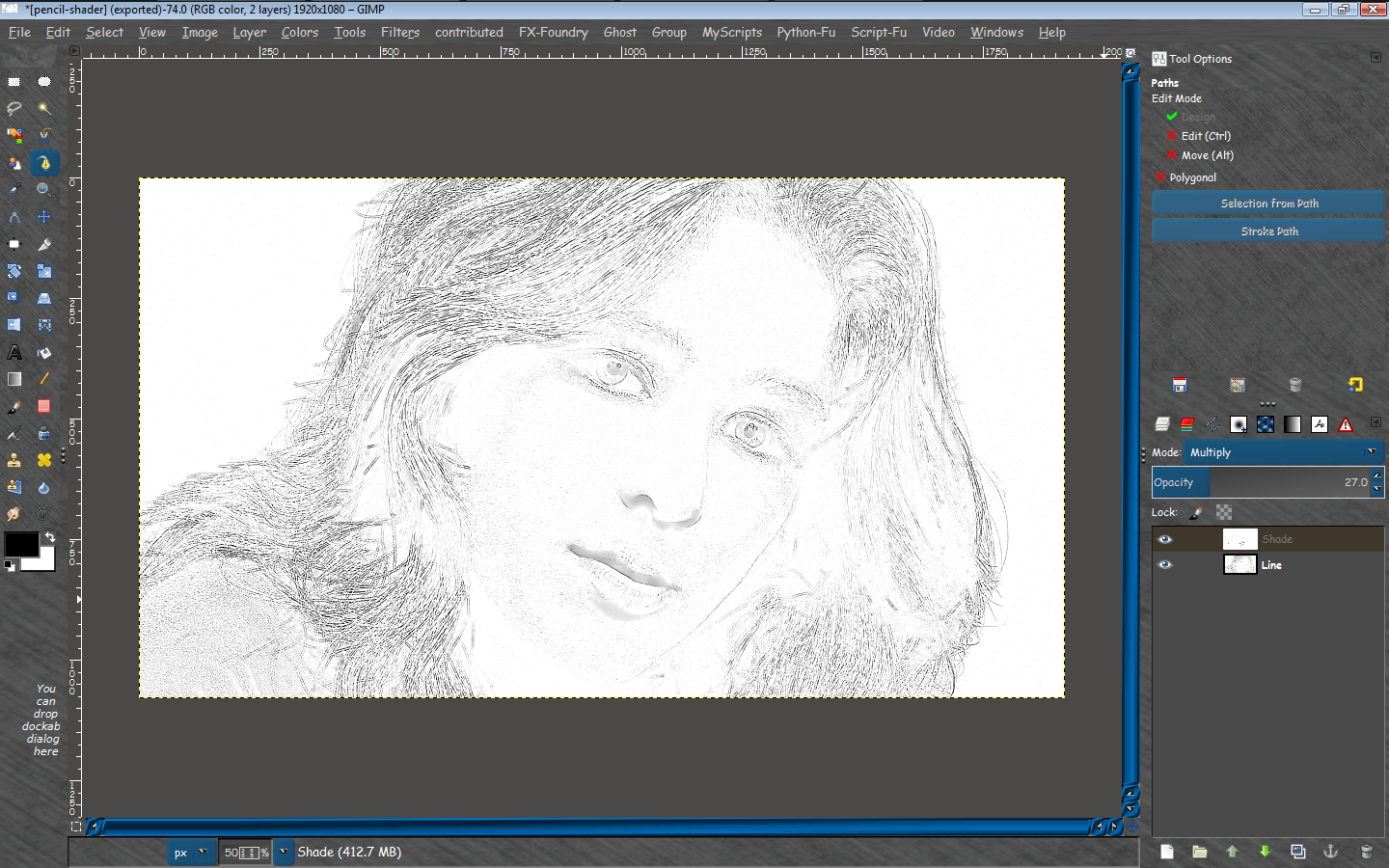Create a new layer button

1167,852
